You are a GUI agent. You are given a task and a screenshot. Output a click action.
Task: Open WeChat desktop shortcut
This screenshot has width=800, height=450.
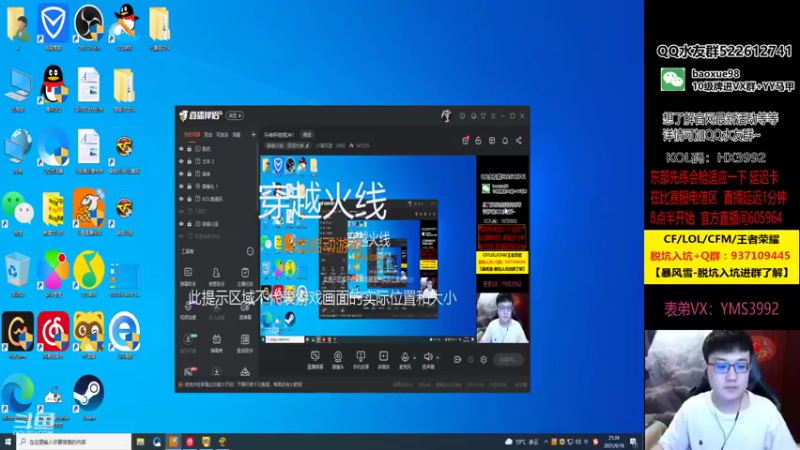pos(18,213)
